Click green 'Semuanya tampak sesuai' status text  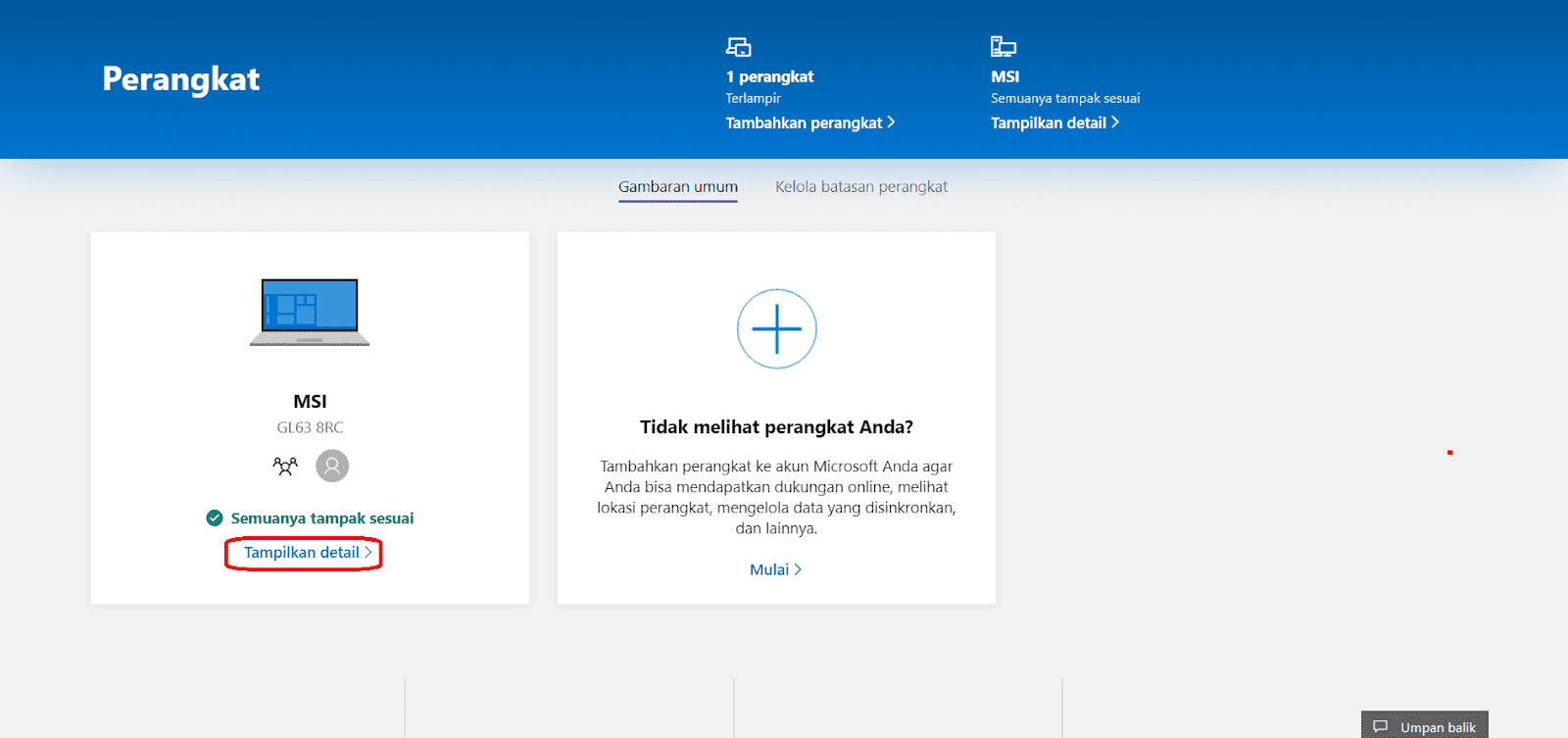(x=322, y=518)
